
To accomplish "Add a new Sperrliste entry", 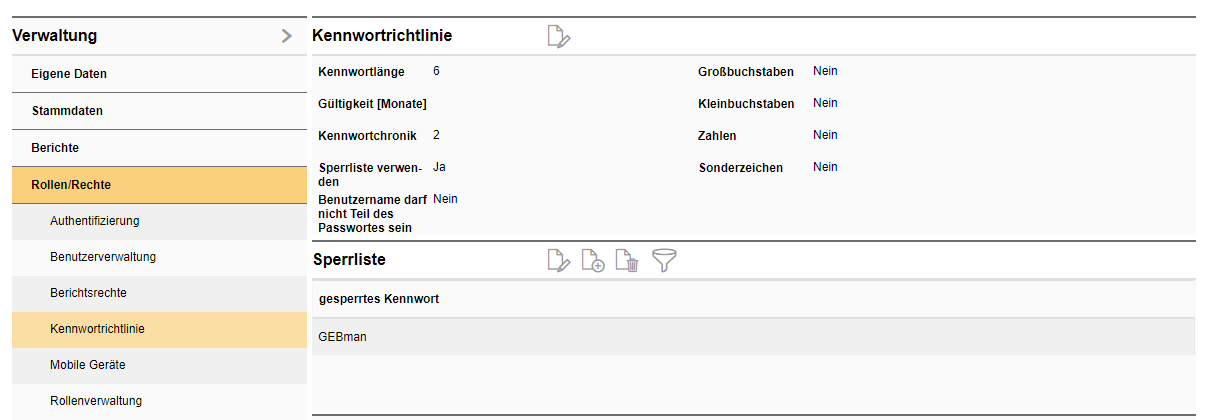I will tap(593, 261).
